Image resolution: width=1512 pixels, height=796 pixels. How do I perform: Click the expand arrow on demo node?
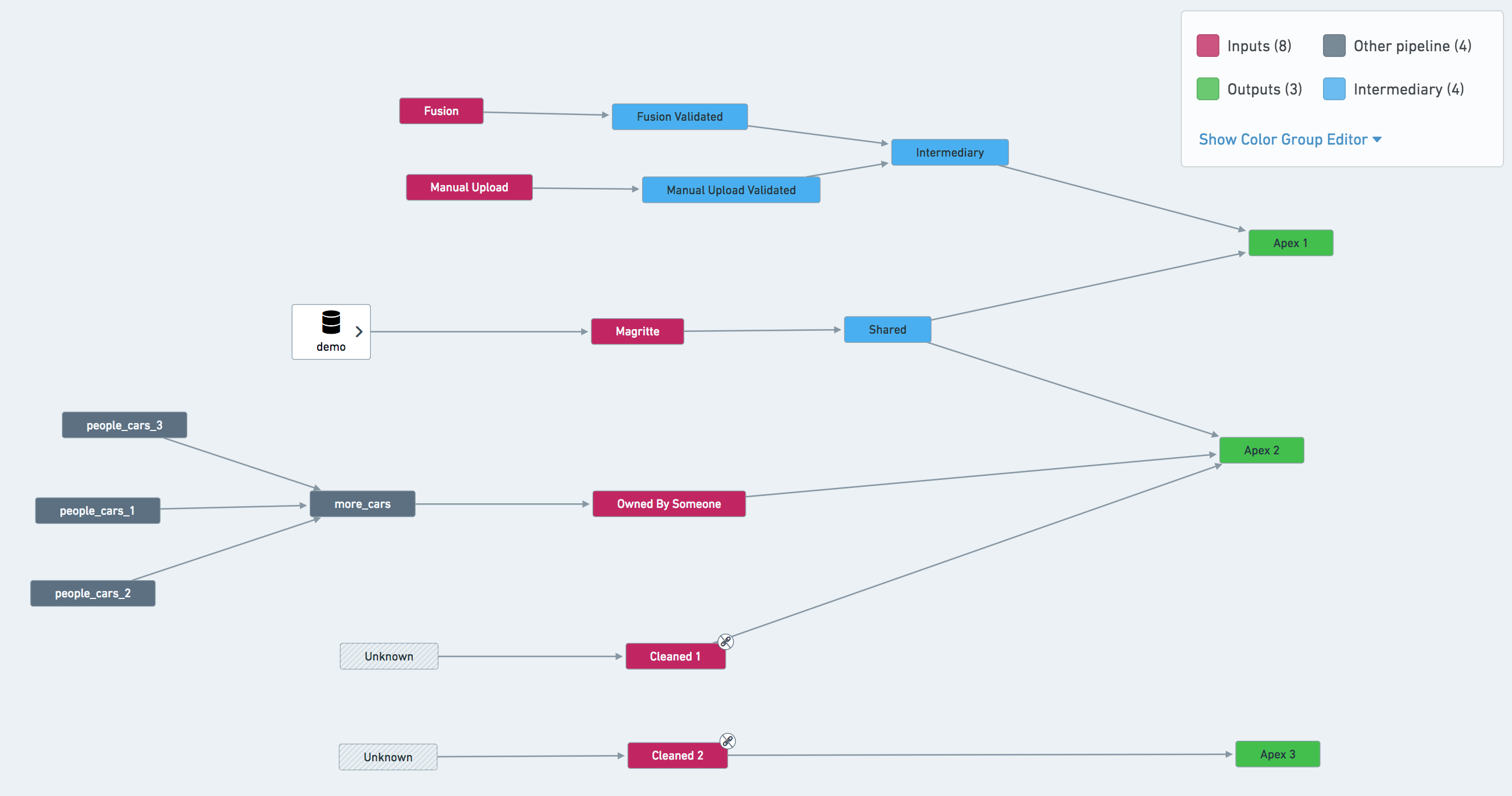tap(358, 330)
